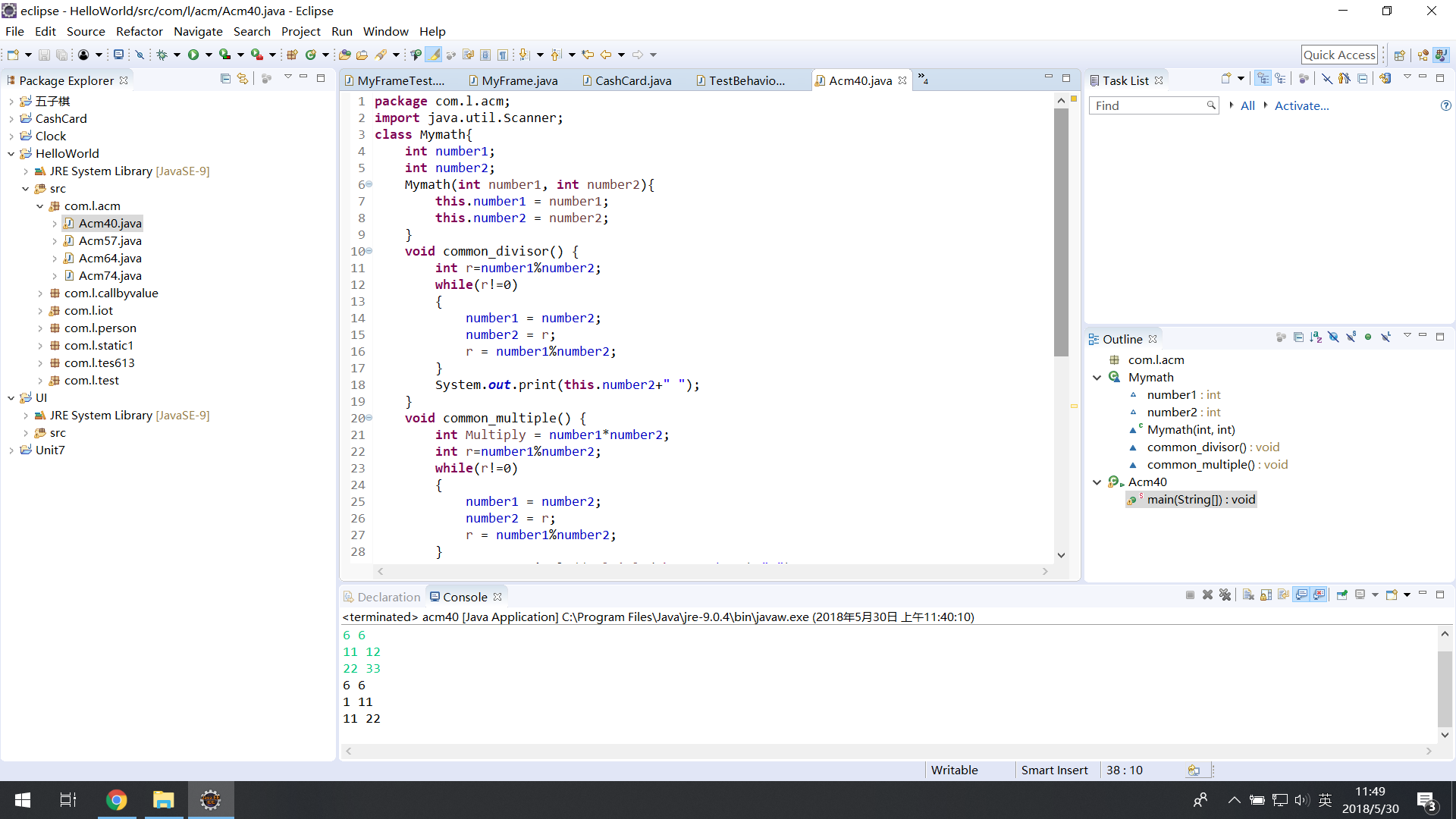Click the Pin Console icon
Screen dimensions: 1456x819
tap(1342, 595)
